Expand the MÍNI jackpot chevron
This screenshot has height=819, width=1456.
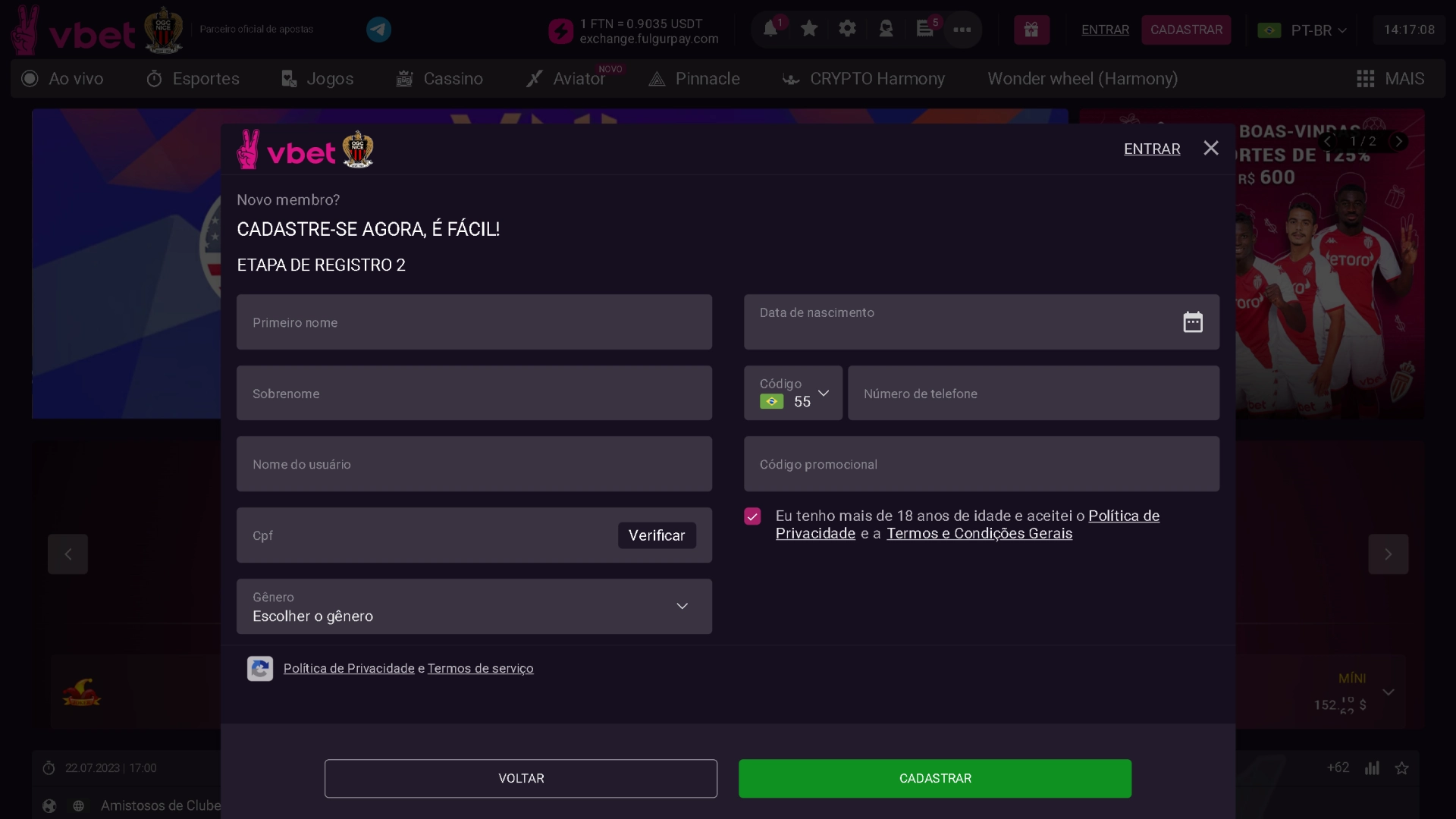point(1389,692)
